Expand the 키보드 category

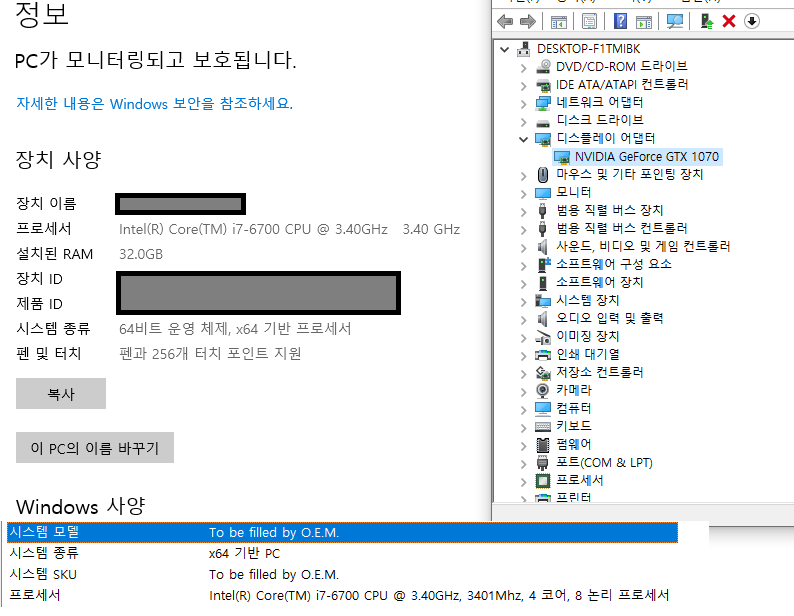pos(523,426)
